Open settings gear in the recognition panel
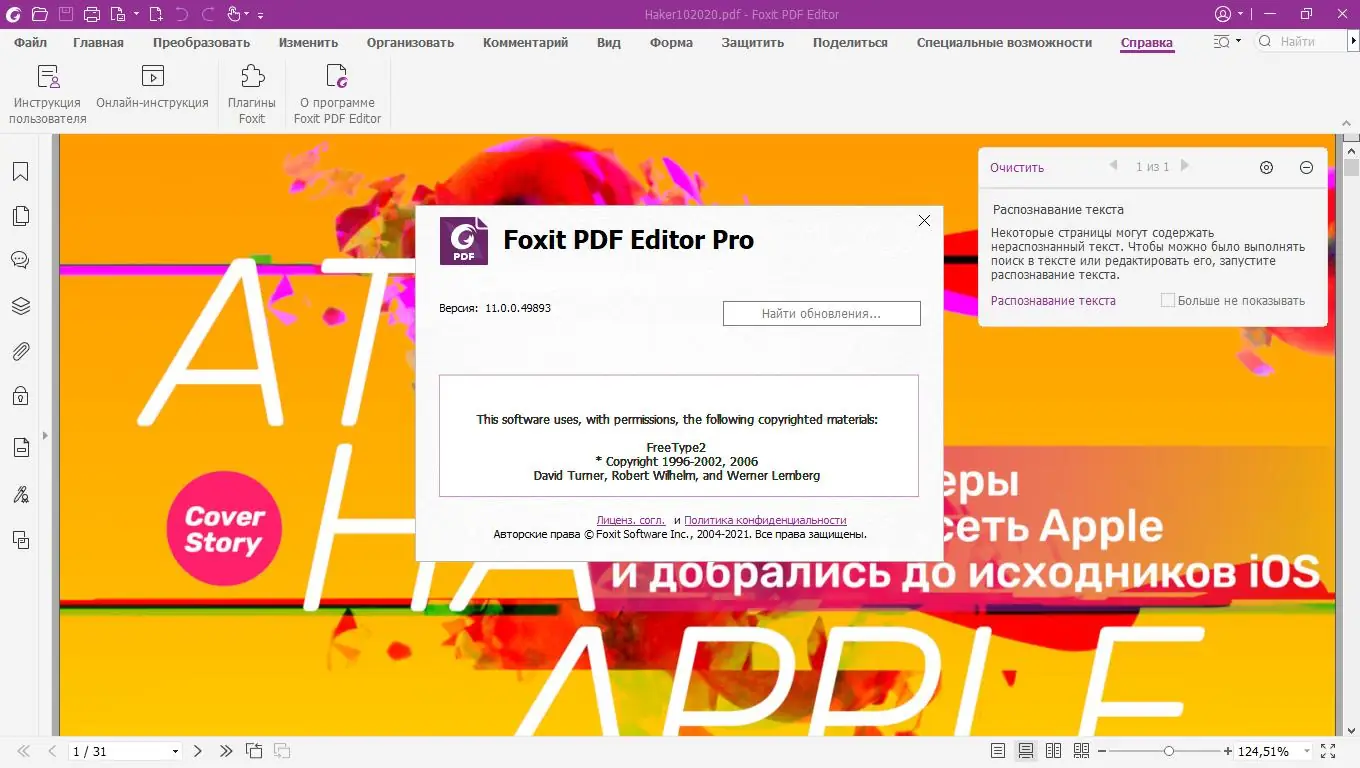The width and height of the screenshot is (1360, 768). tap(1266, 167)
